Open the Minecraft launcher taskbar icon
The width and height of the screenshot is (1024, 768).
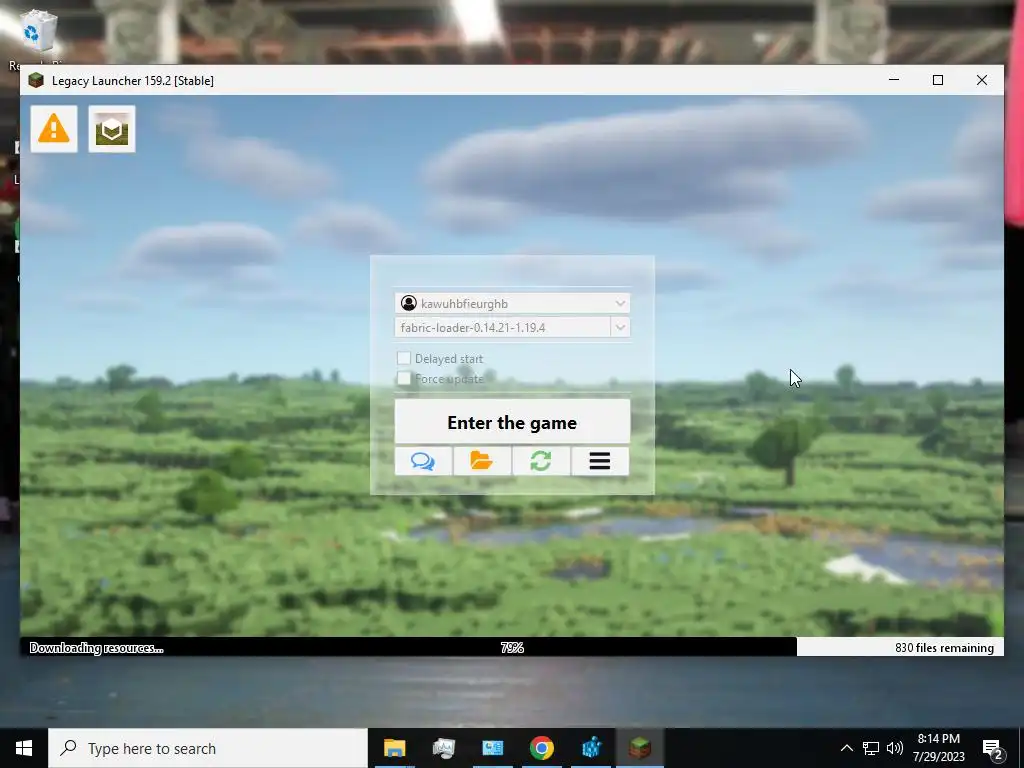[x=640, y=748]
